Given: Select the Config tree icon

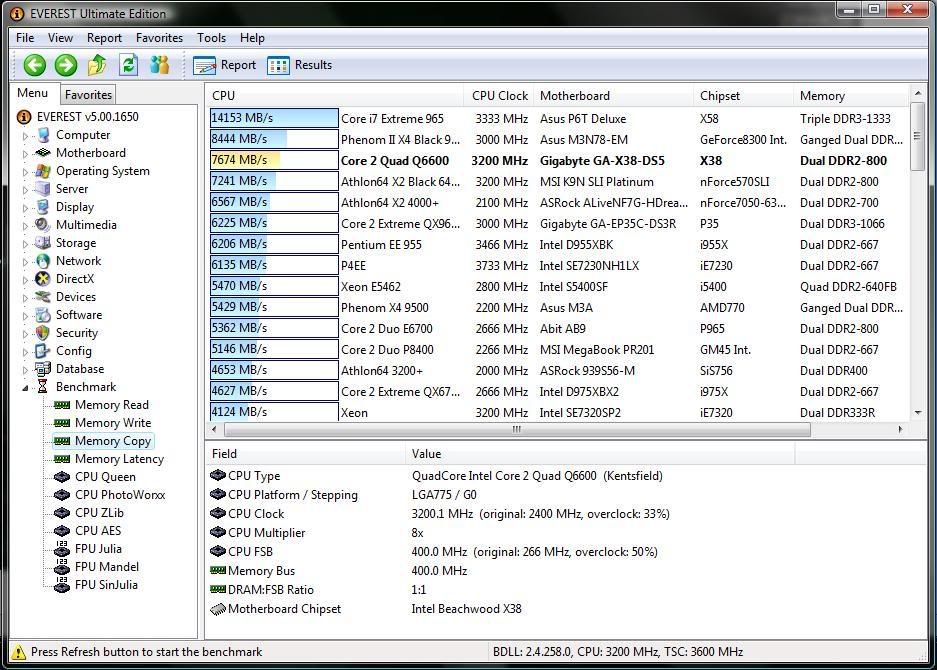Looking at the screenshot, I should (42, 351).
